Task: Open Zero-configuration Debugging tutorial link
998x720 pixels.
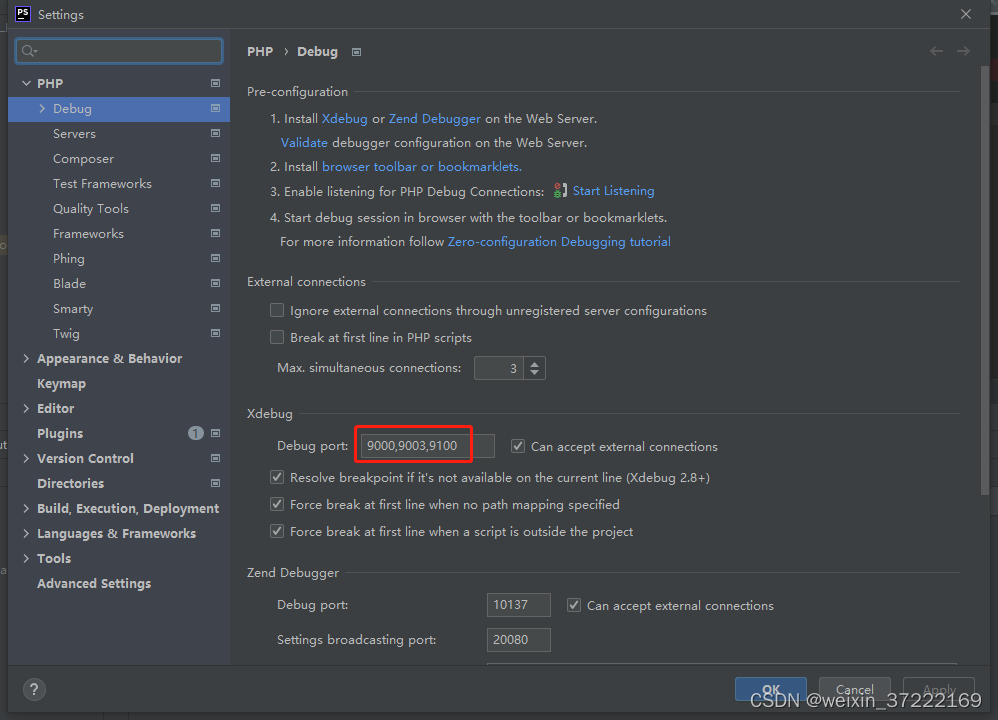Action: coord(559,241)
